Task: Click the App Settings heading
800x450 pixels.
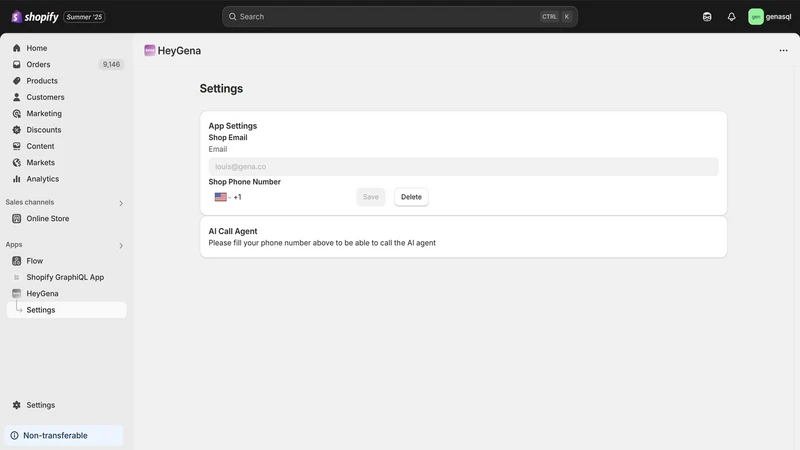Action: point(233,126)
